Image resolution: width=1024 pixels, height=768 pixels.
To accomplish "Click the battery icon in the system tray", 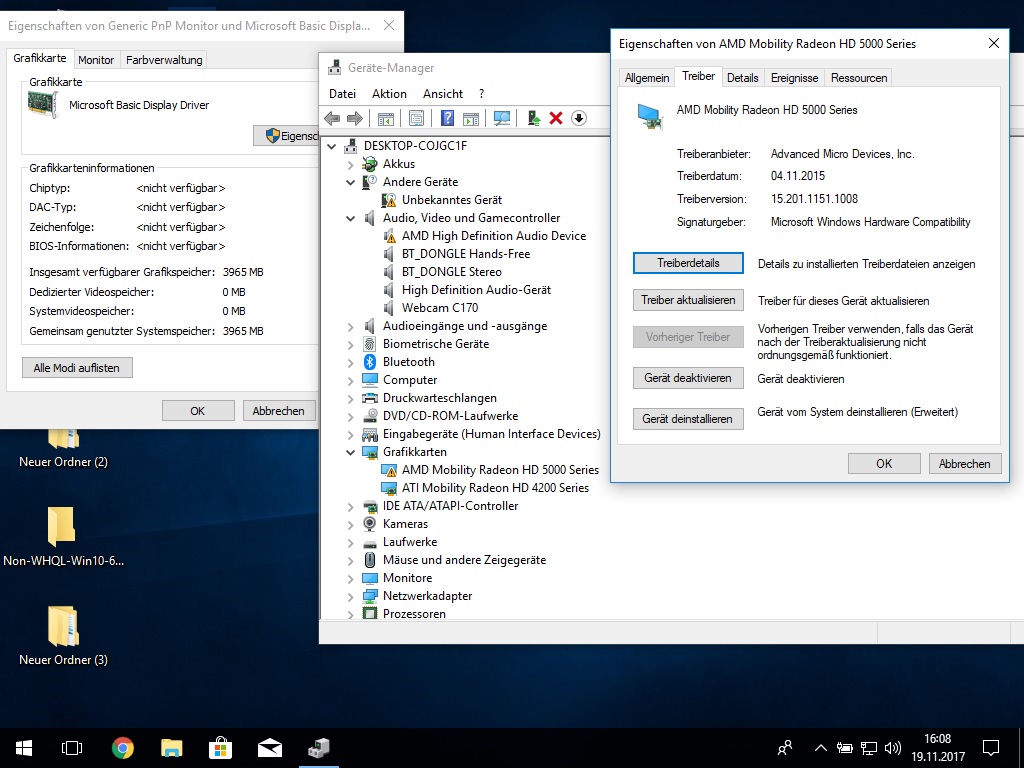I will [845, 748].
